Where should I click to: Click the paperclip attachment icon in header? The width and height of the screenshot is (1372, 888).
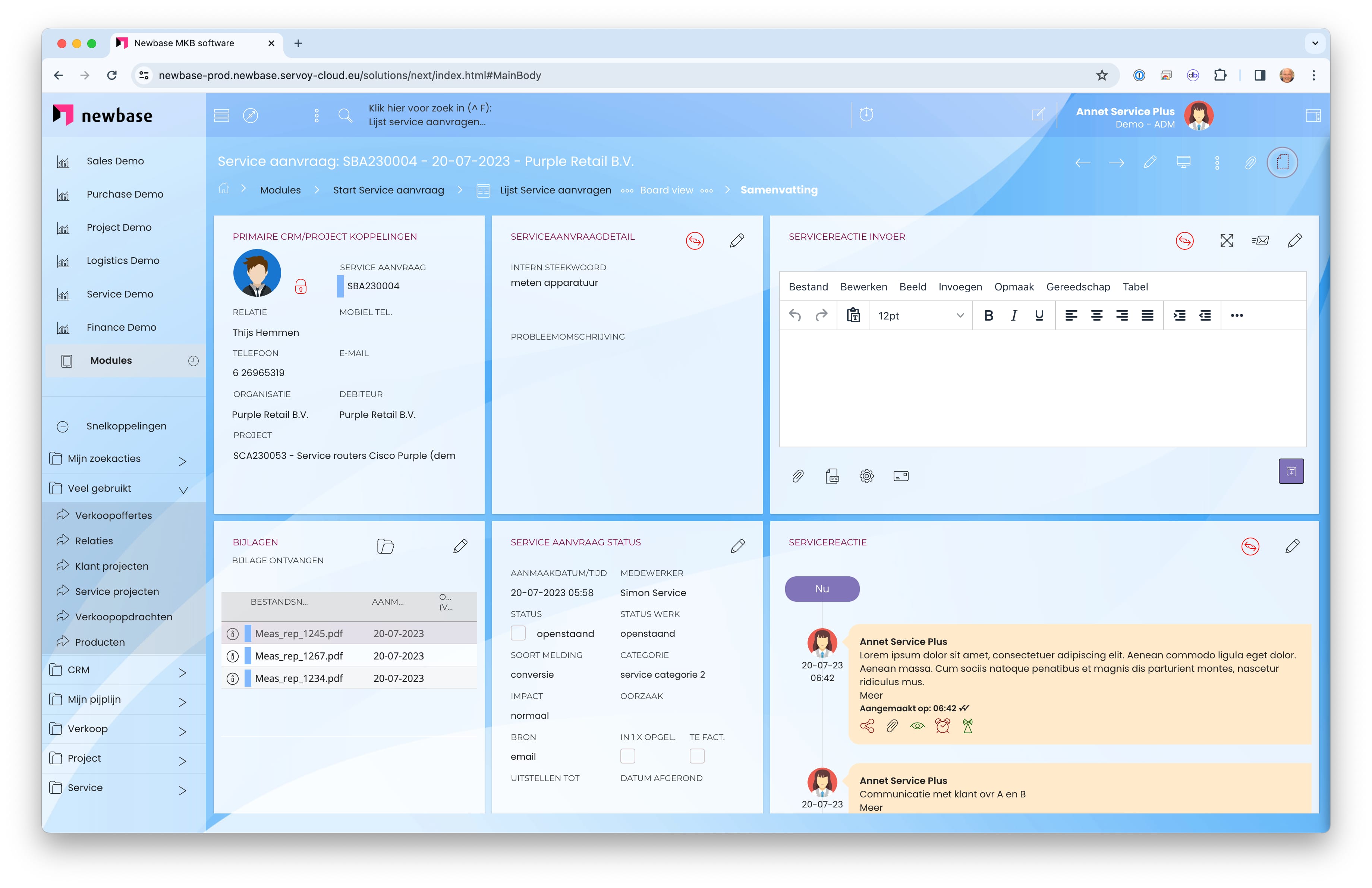click(x=1250, y=163)
